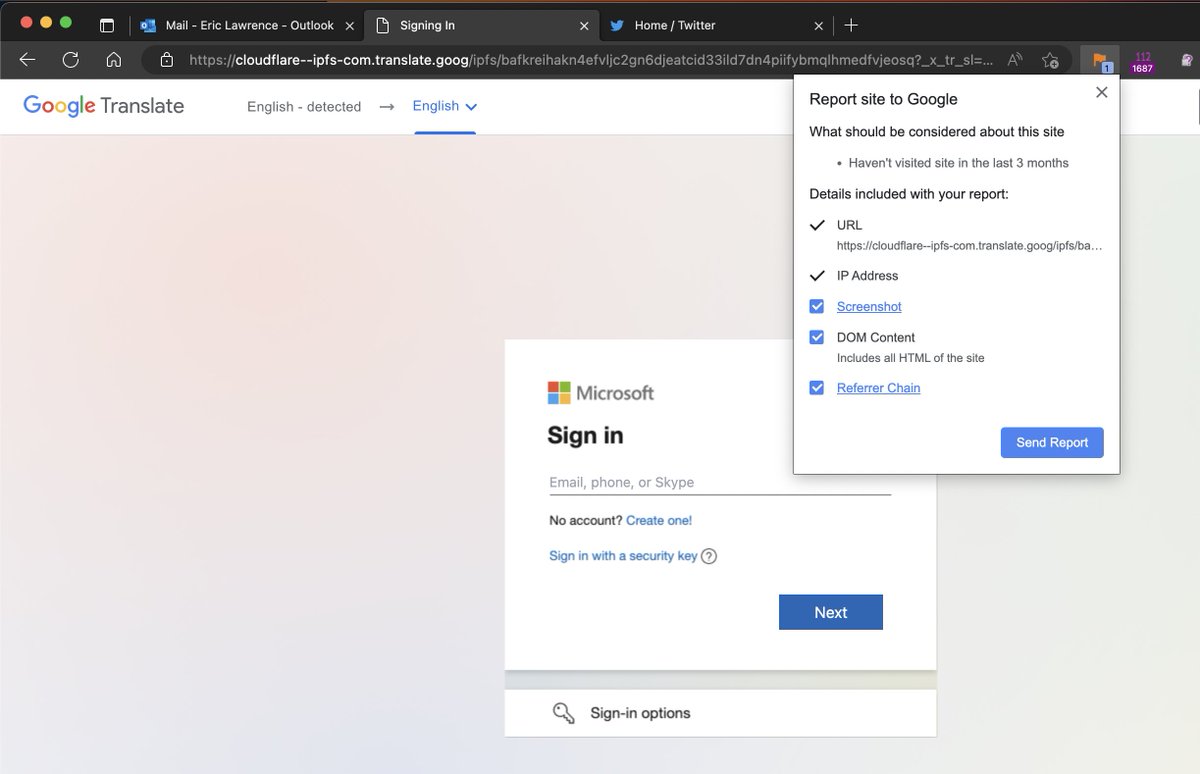The image size is (1200, 774).
Task: Reload the current page
Action: pos(70,60)
